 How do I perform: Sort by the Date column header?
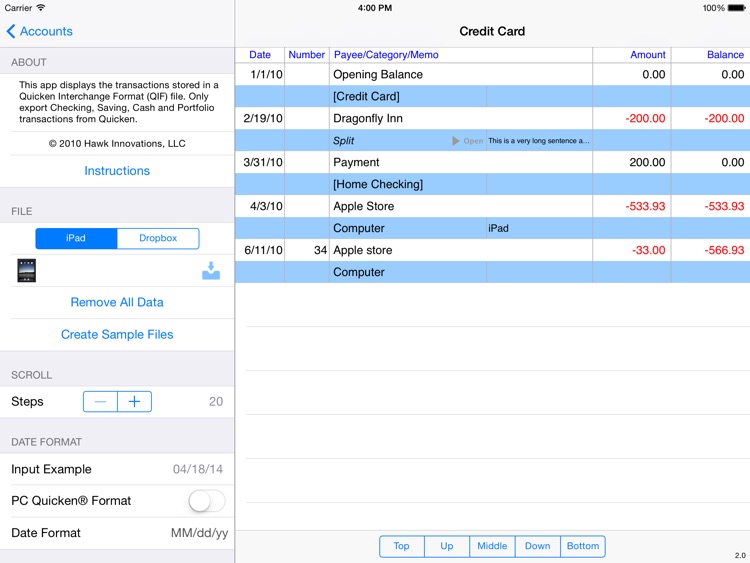[x=260, y=55]
